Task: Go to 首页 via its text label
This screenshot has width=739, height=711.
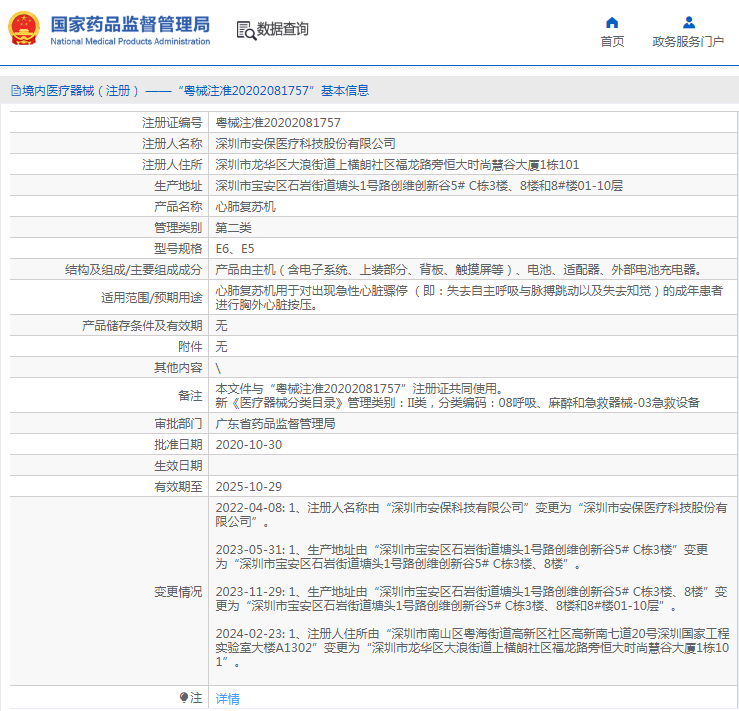Action: pyautogui.click(x=612, y=42)
